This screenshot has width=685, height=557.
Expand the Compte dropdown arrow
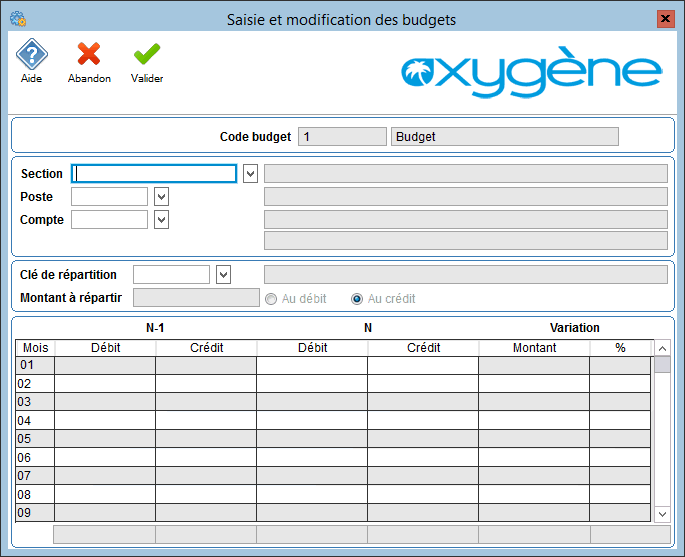[x=161, y=220]
